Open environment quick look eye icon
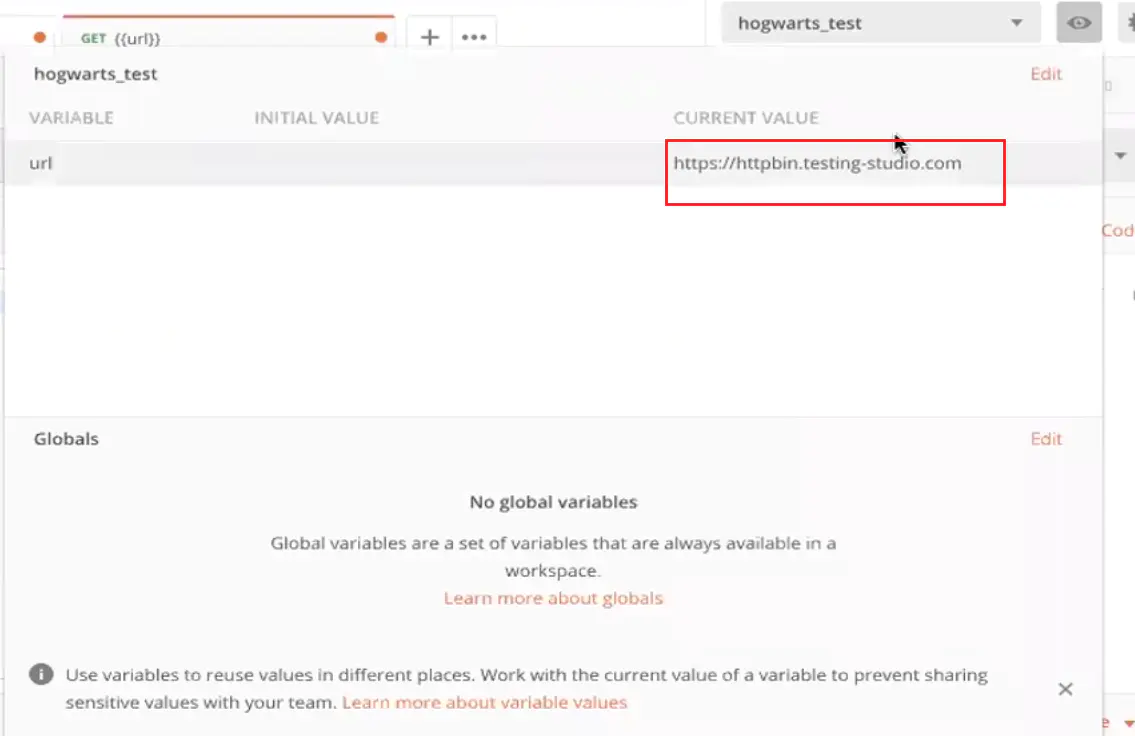The image size is (1135, 736). pos(1078,22)
